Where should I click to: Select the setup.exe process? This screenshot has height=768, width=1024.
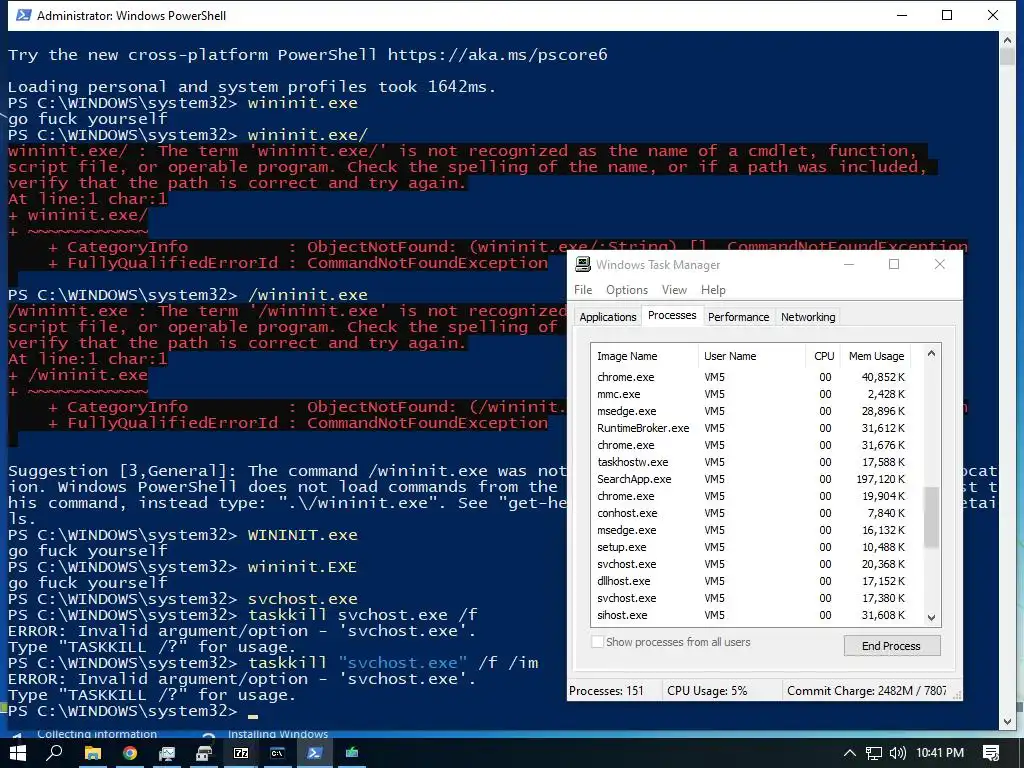point(756,547)
